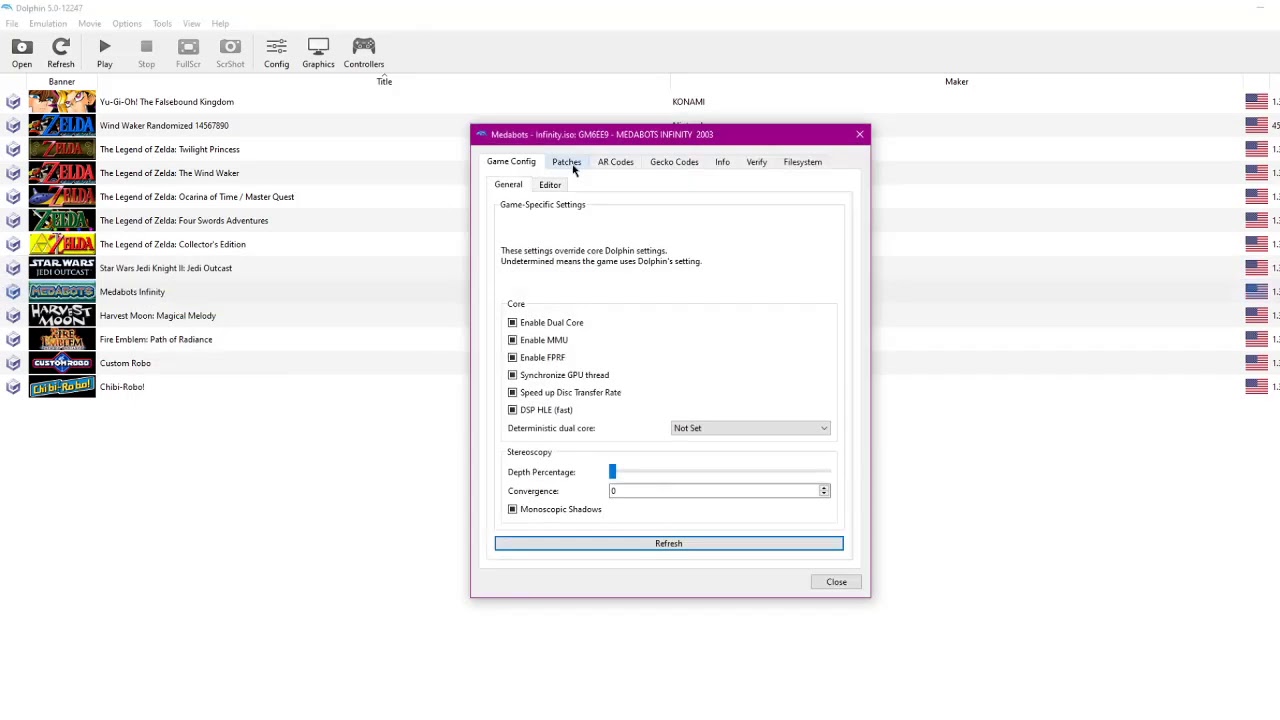Screen dimensions: 1280x720
Task: Select the Wind Waker Randomized banner
Action: (62, 126)
